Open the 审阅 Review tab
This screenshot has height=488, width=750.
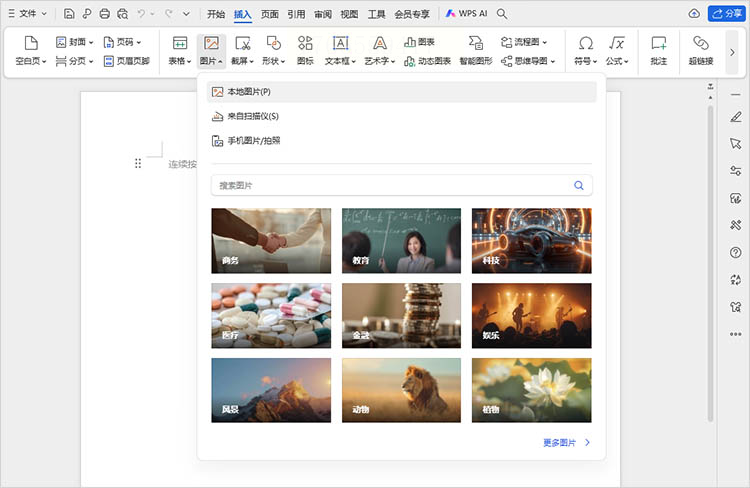point(322,14)
